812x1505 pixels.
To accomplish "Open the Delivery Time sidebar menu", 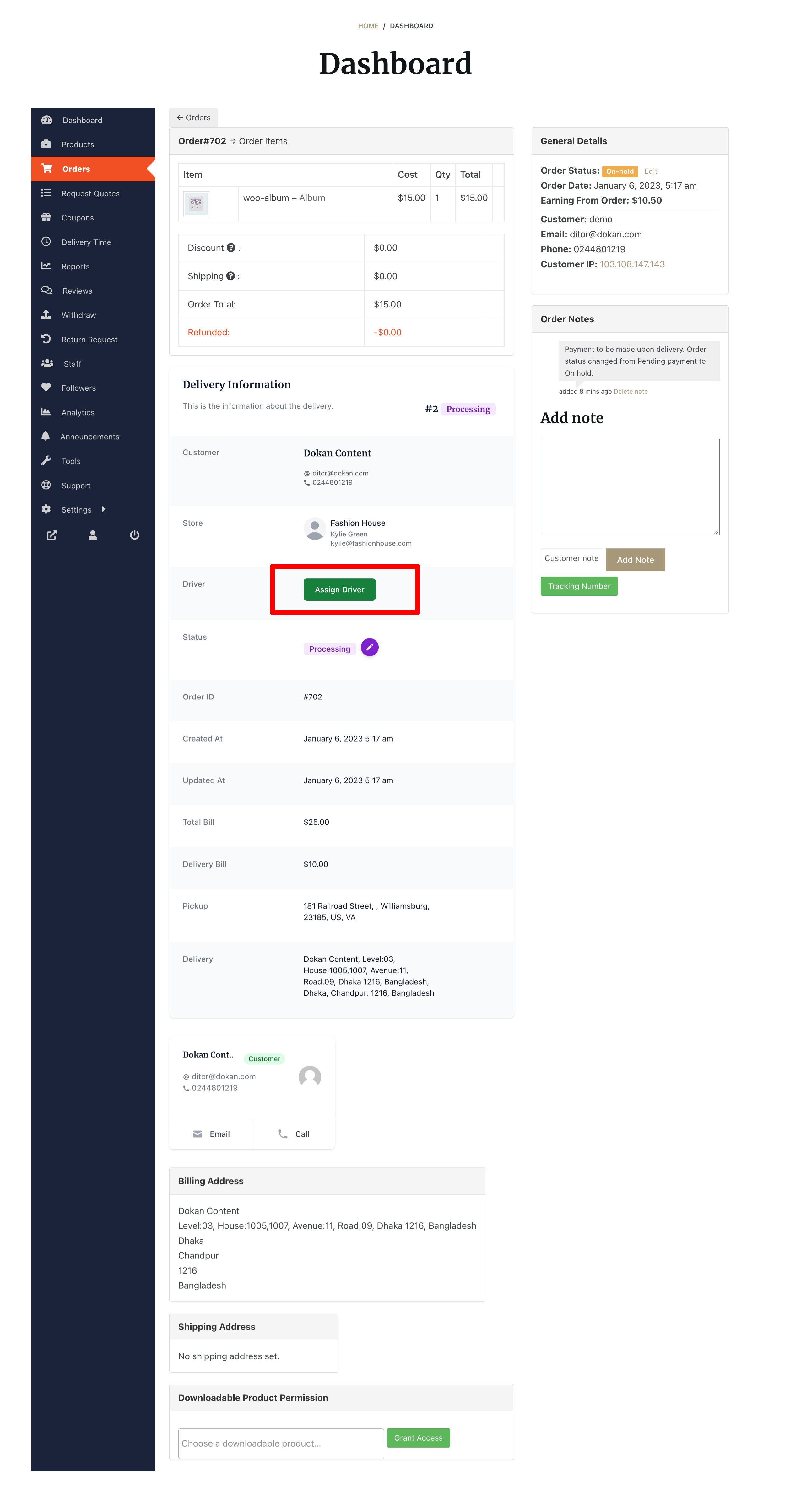I will click(x=86, y=242).
